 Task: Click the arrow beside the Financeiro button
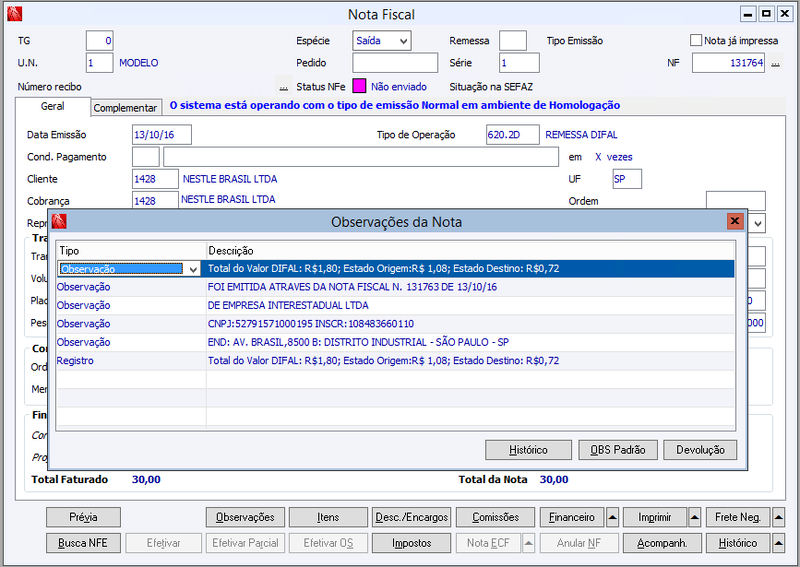pyautogui.click(x=612, y=517)
